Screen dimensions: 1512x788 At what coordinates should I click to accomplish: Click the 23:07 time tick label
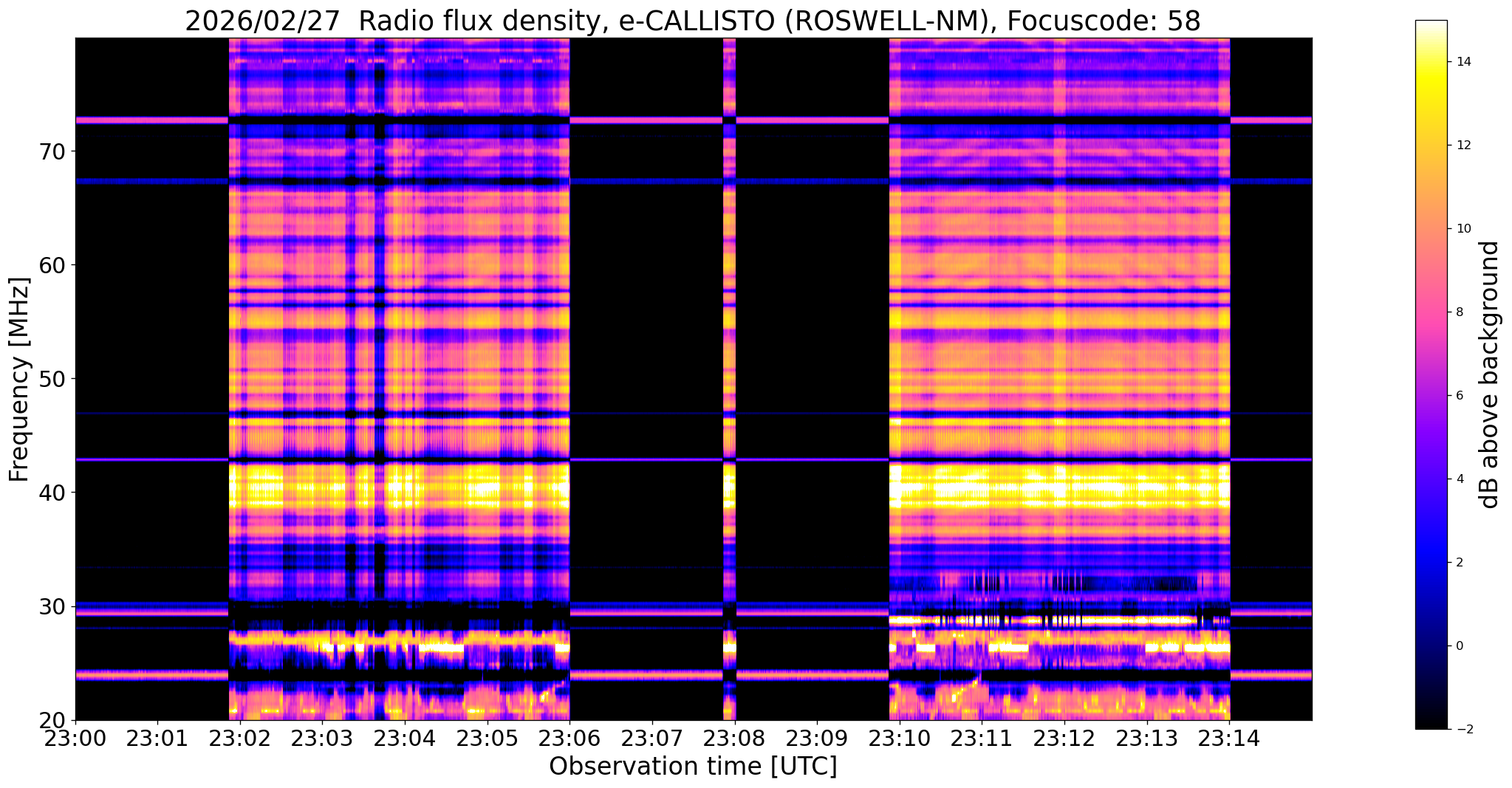(652, 738)
